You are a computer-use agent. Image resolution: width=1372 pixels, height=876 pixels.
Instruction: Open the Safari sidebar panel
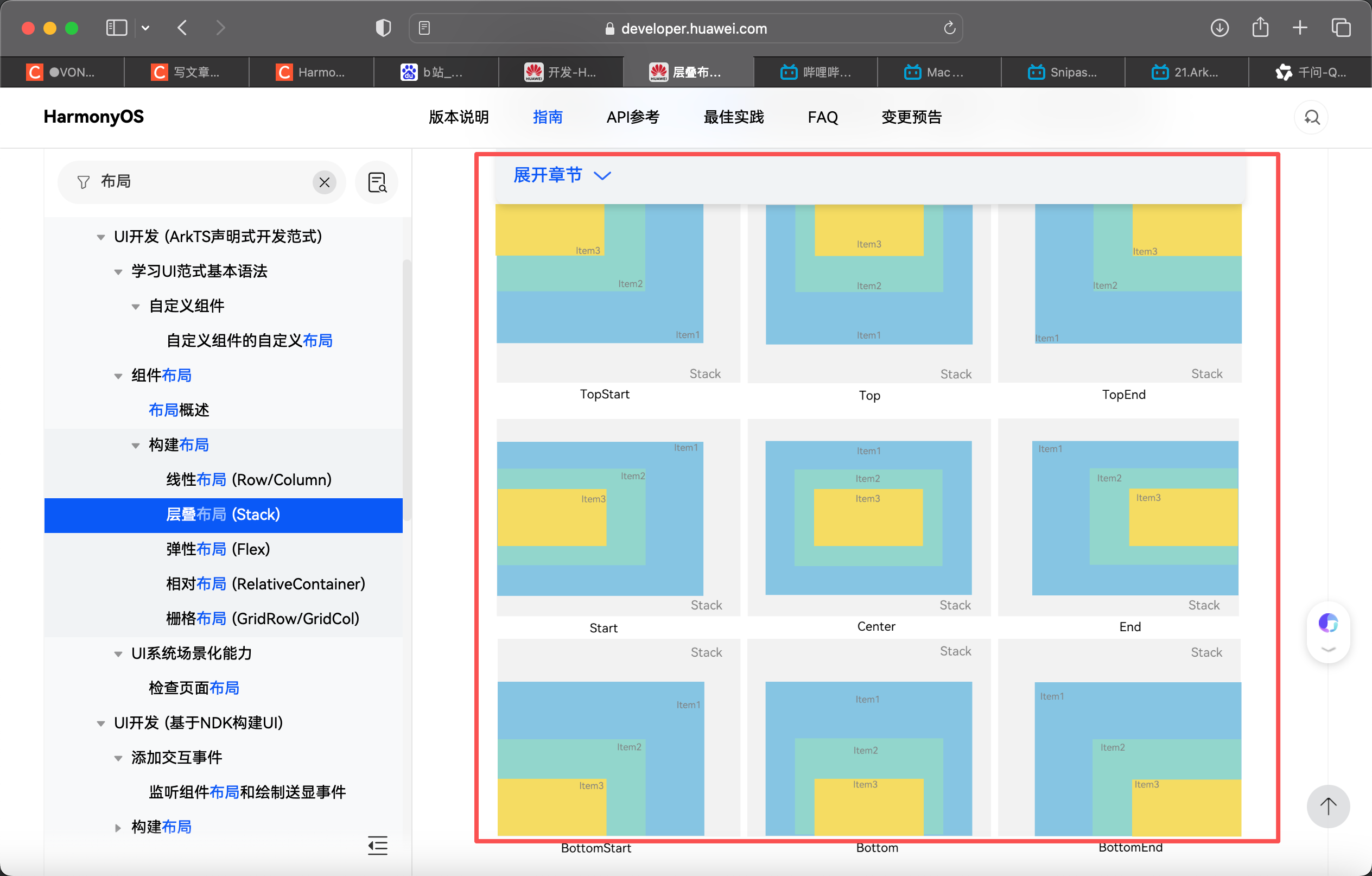(116, 27)
